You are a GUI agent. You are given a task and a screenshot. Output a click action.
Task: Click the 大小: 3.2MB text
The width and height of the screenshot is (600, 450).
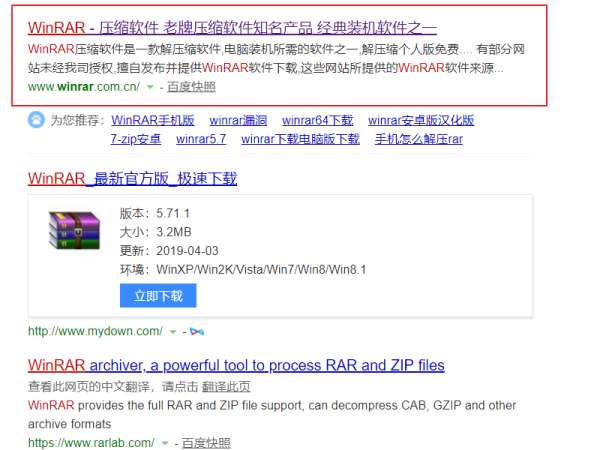pyautogui.click(x=155, y=232)
